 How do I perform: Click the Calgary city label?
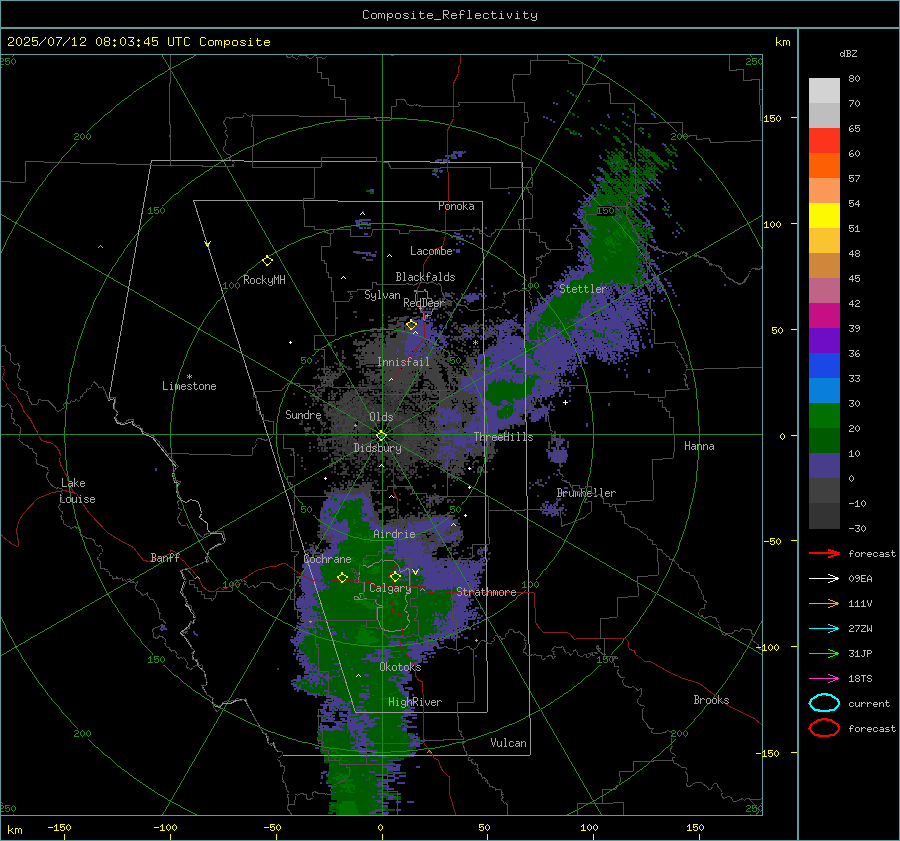coord(390,588)
